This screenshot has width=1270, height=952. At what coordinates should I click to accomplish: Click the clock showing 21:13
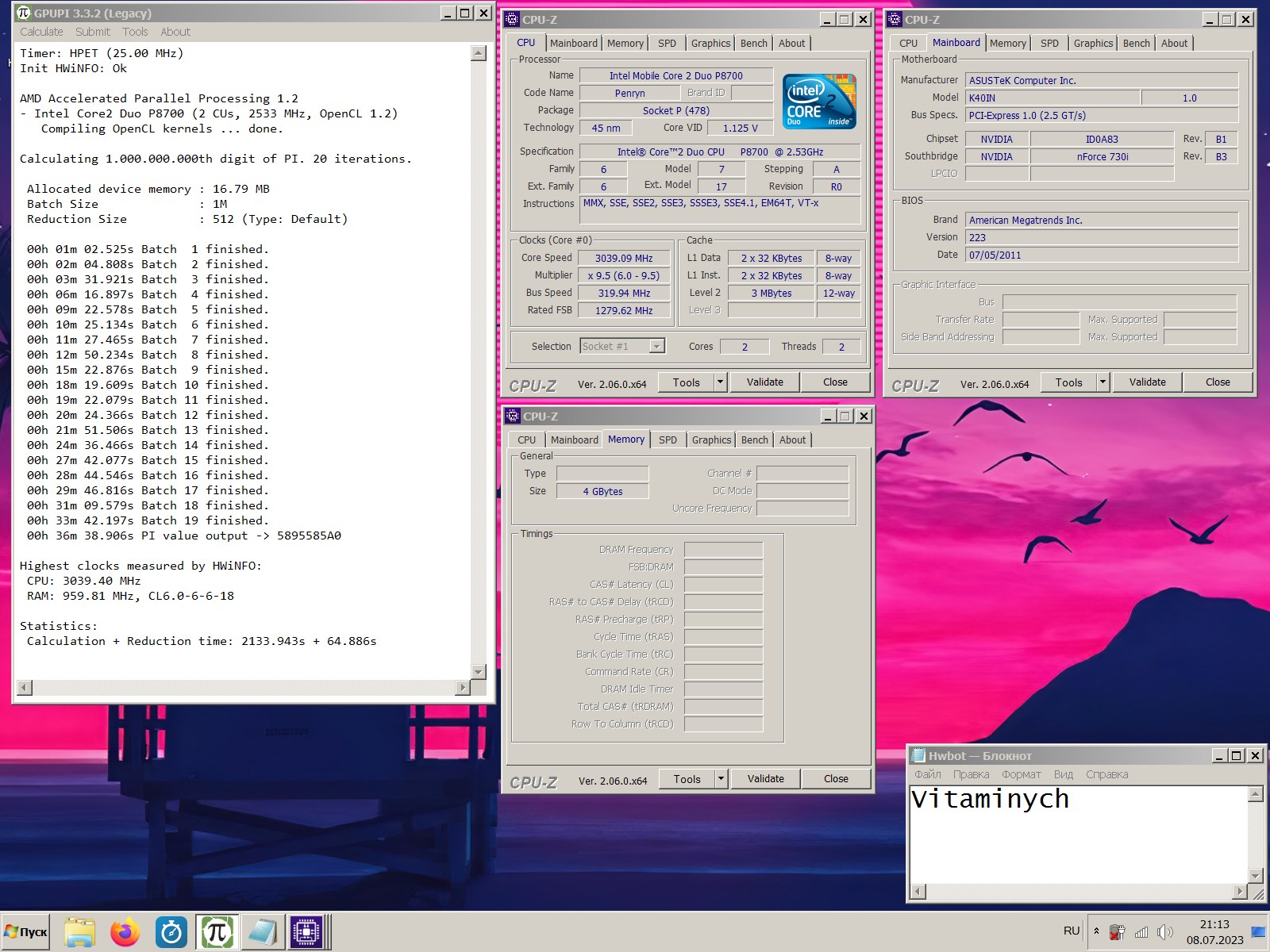point(1214,924)
